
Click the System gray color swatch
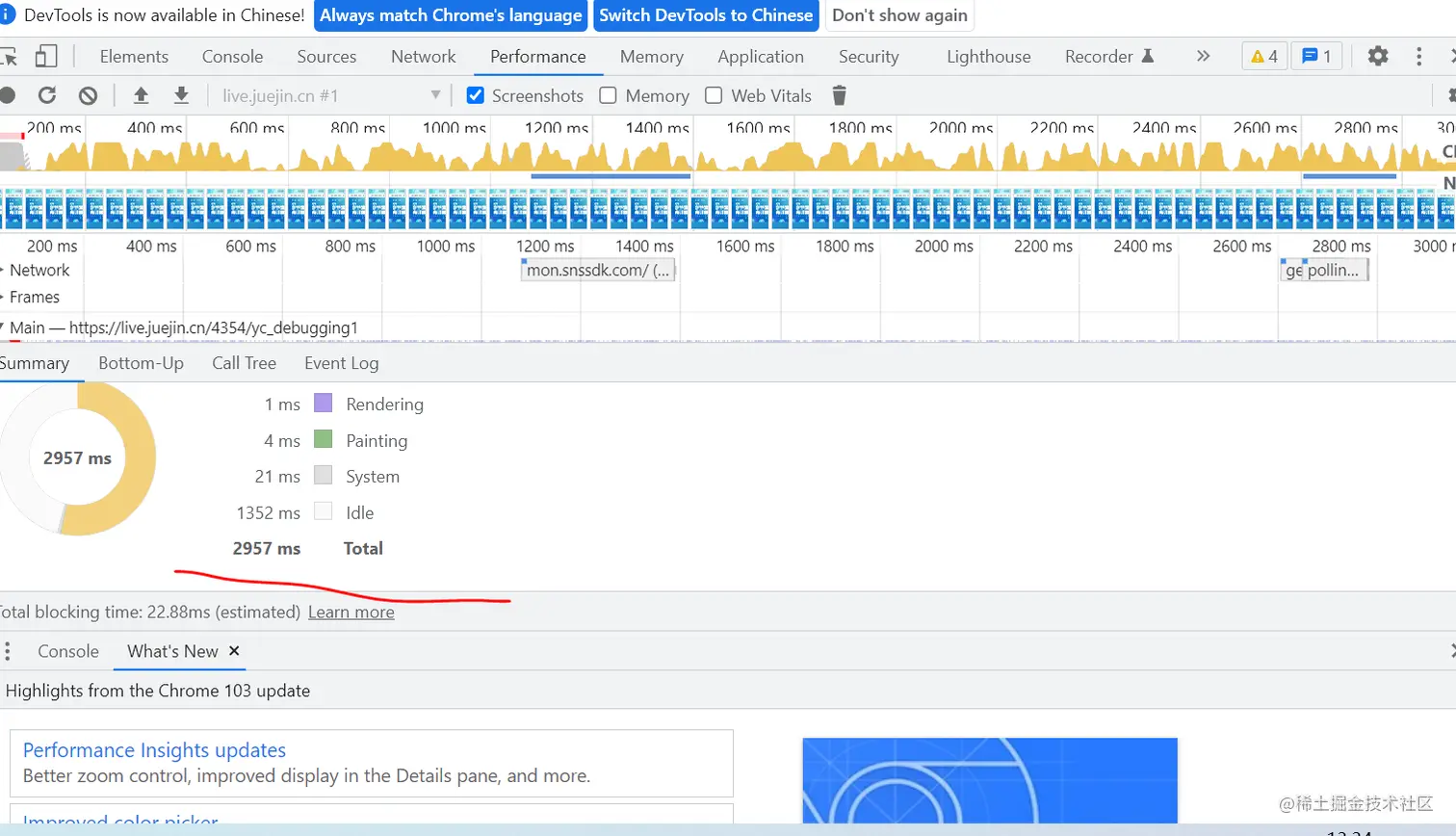tap(324, 475)
